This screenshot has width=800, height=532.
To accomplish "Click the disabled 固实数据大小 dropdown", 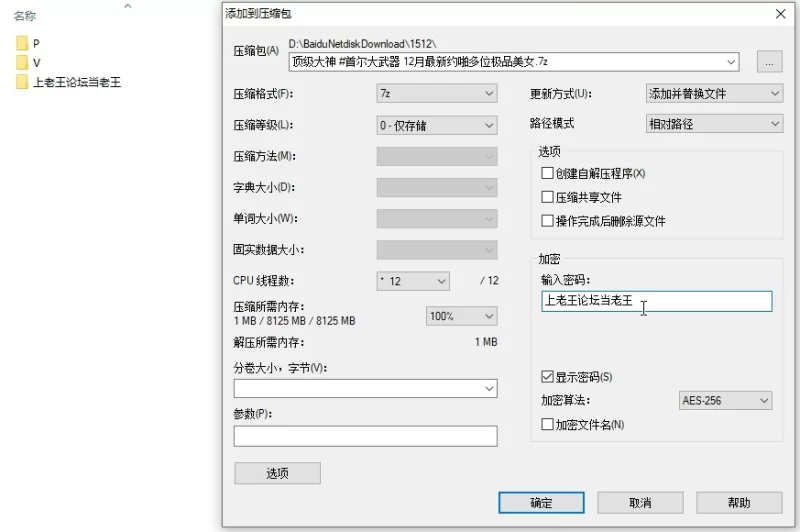I will coord(437,250).
